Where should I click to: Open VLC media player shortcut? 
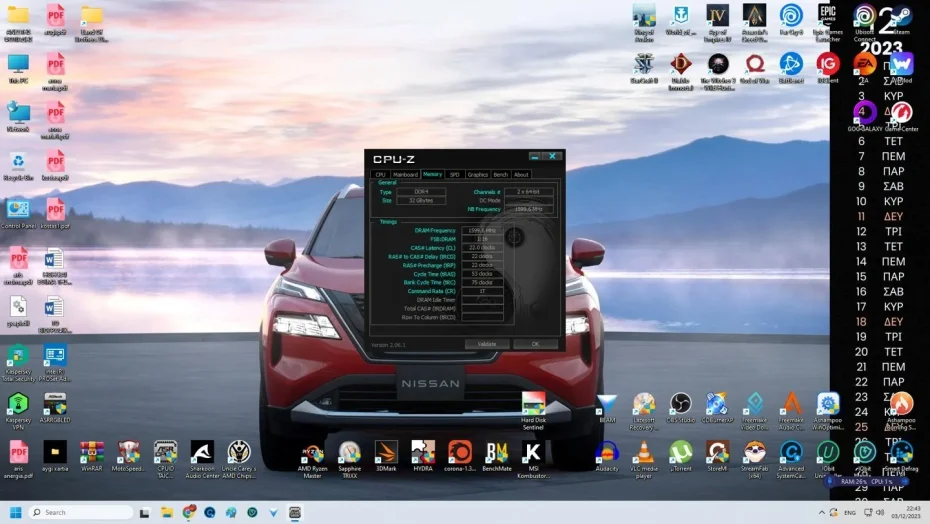(x=645, y=453)
